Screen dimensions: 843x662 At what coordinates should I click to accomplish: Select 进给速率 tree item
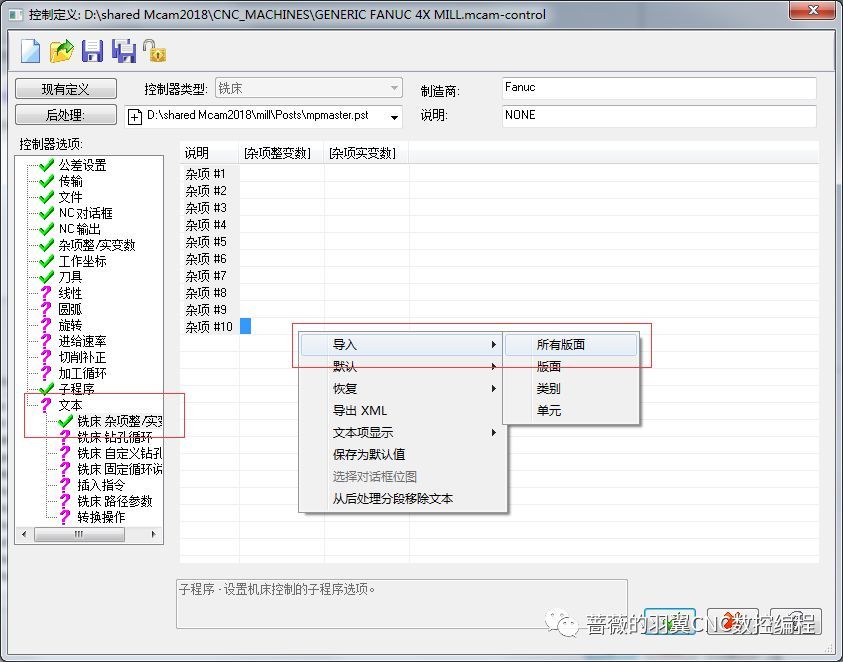click(x=82, y=341)
